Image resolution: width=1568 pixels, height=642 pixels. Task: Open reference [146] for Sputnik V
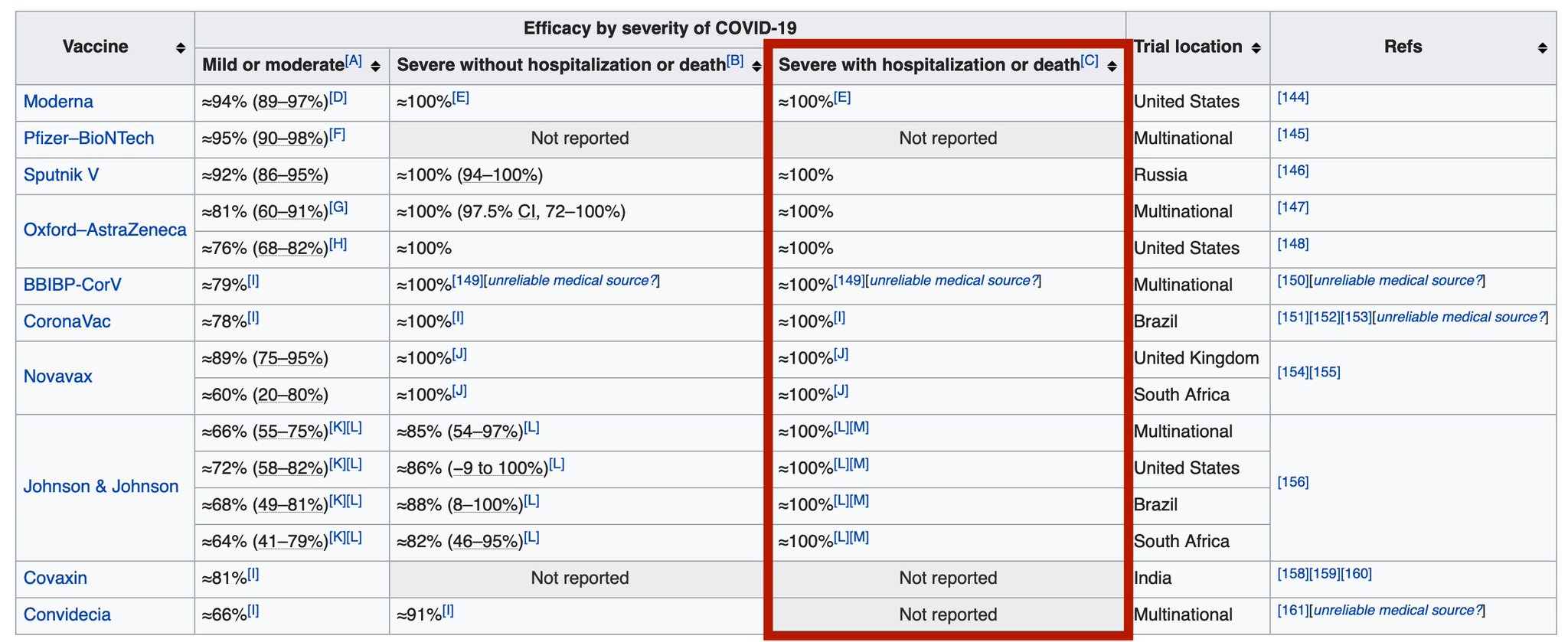1293,171
